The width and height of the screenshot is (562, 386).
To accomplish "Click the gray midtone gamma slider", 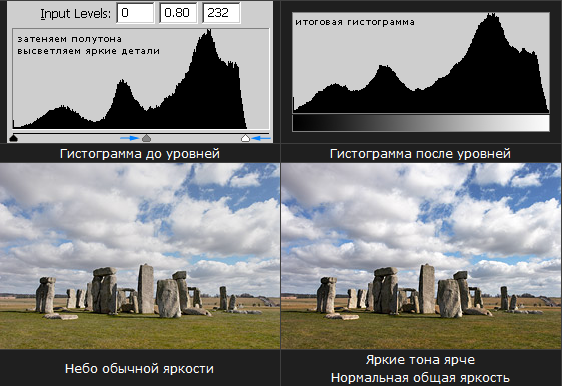I will pos(146,138).
